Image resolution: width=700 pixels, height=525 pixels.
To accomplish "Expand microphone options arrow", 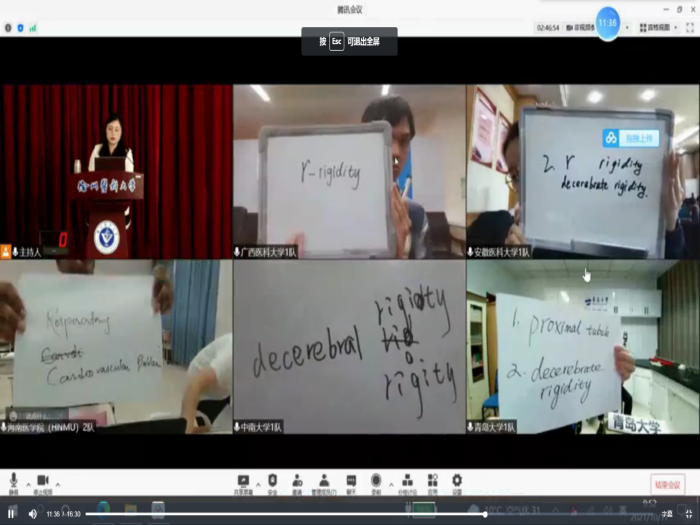I will click(x=27, y=482).
